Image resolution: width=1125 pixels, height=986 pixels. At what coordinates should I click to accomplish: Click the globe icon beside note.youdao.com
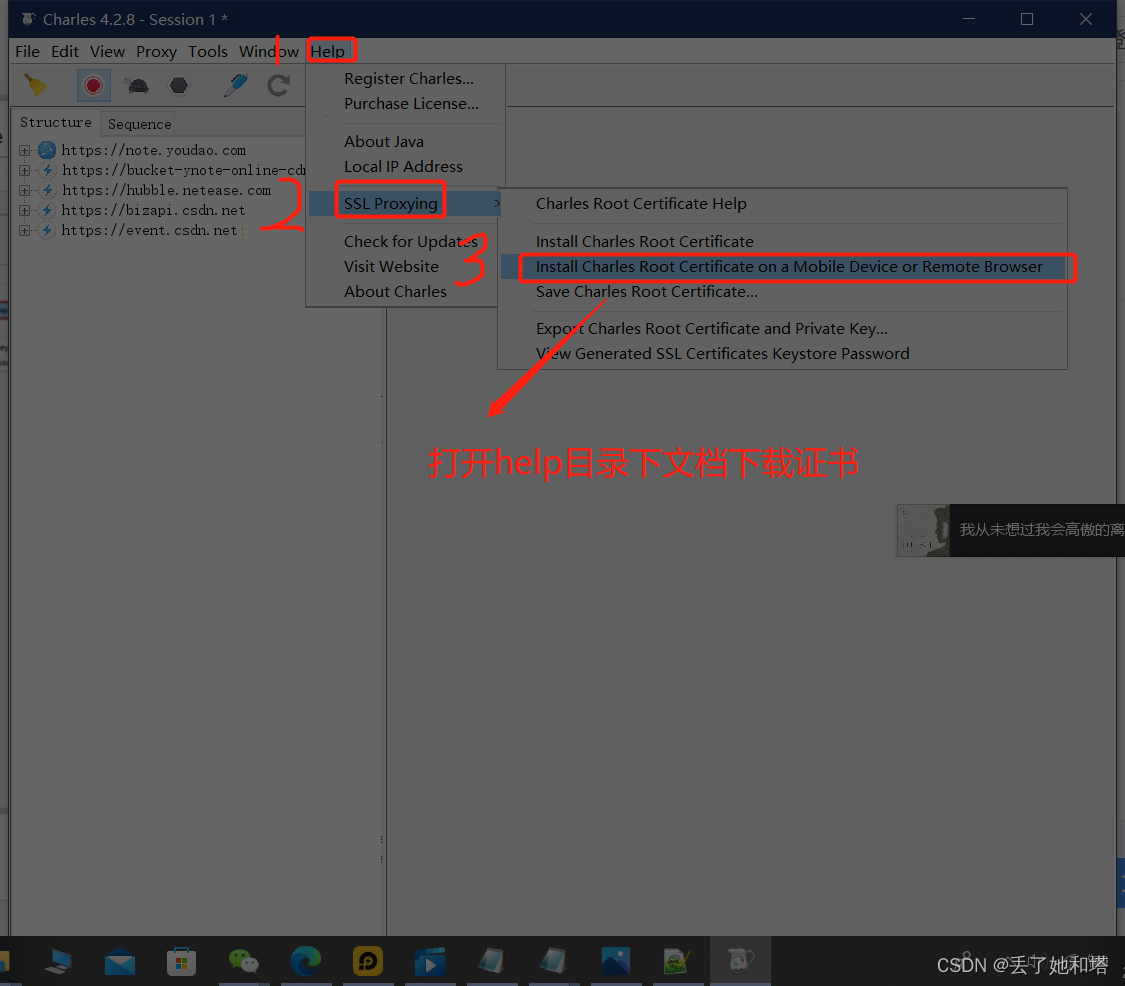point(47,150)
